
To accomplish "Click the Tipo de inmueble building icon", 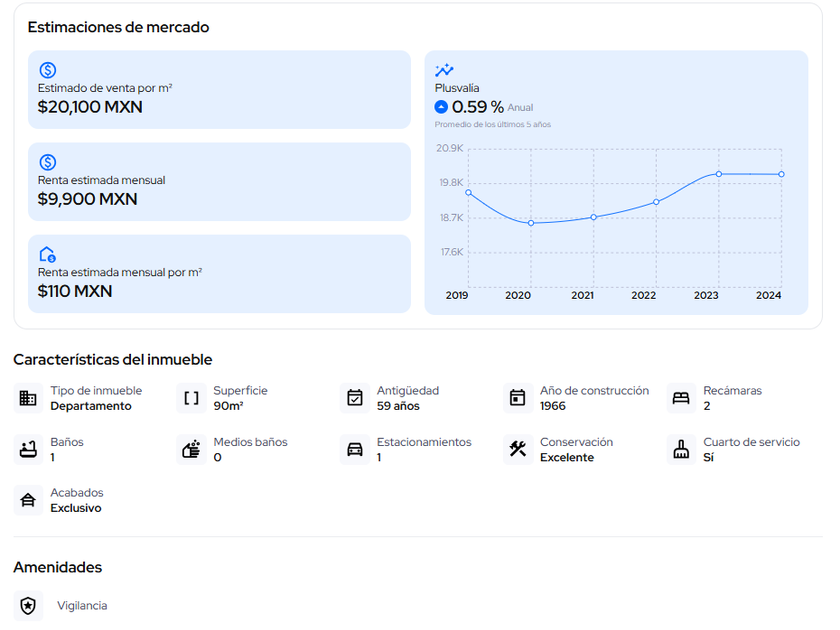I will (x=28, y=398).
